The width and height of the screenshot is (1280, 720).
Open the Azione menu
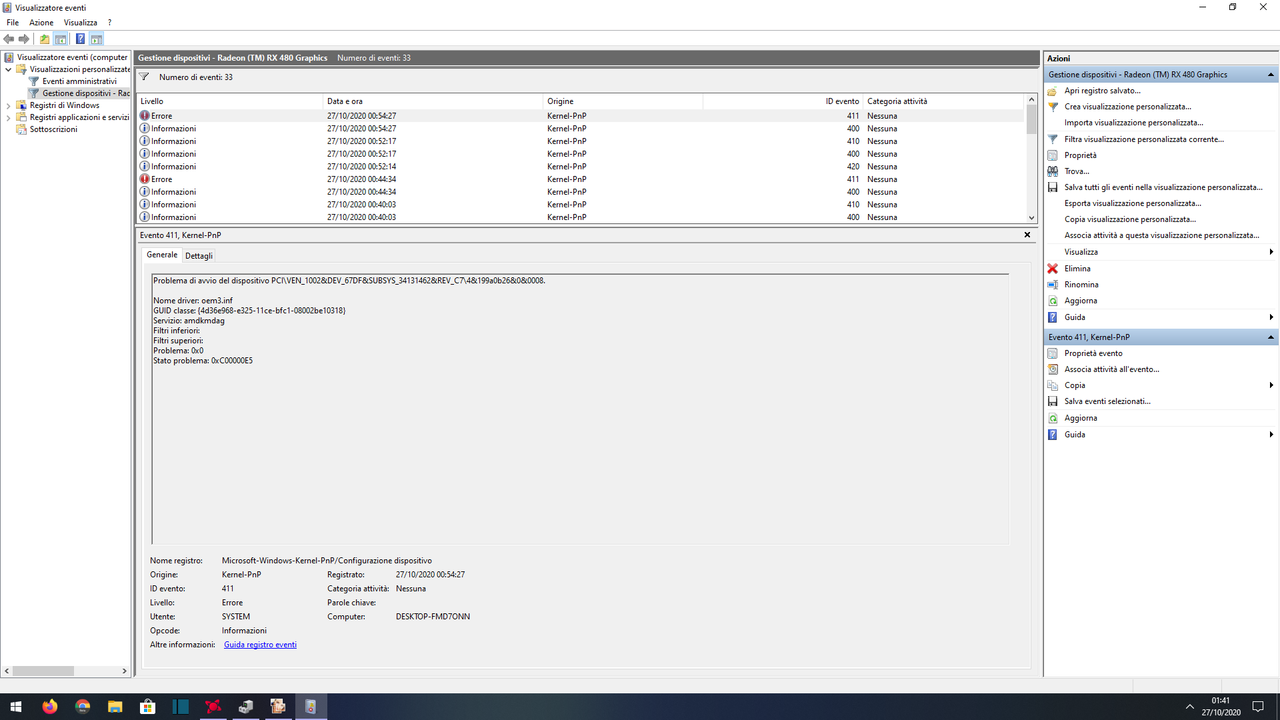41,22
